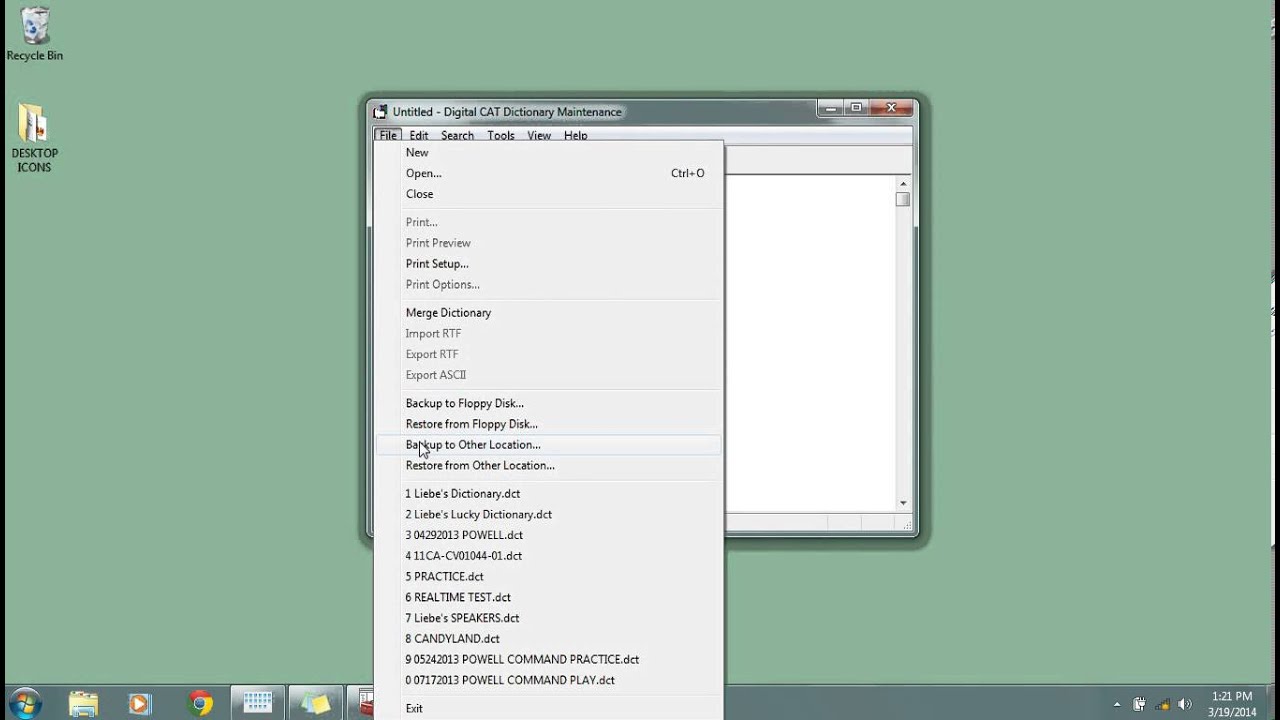This screenshot has width=1280, height=720.
Task: Open PRACTICE.dct from the recent files list
Action: [443, 576]
